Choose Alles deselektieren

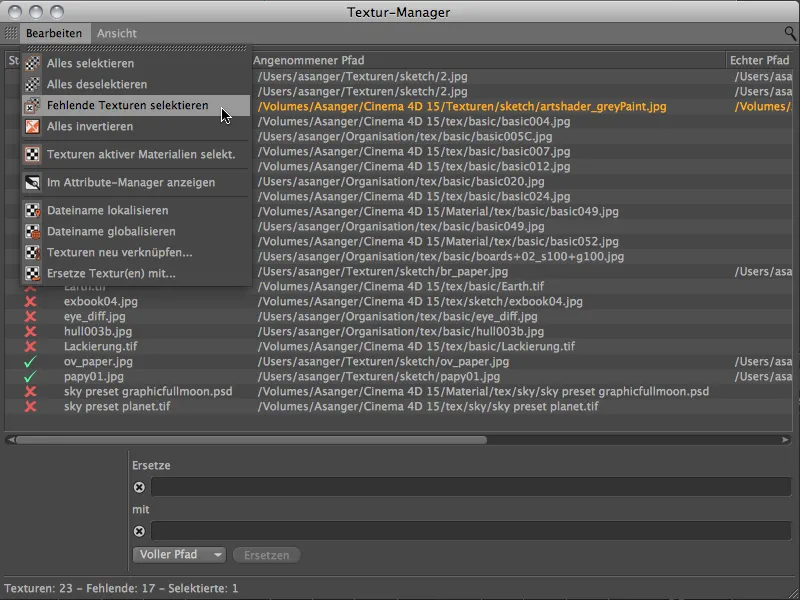(x=136, y=84)
